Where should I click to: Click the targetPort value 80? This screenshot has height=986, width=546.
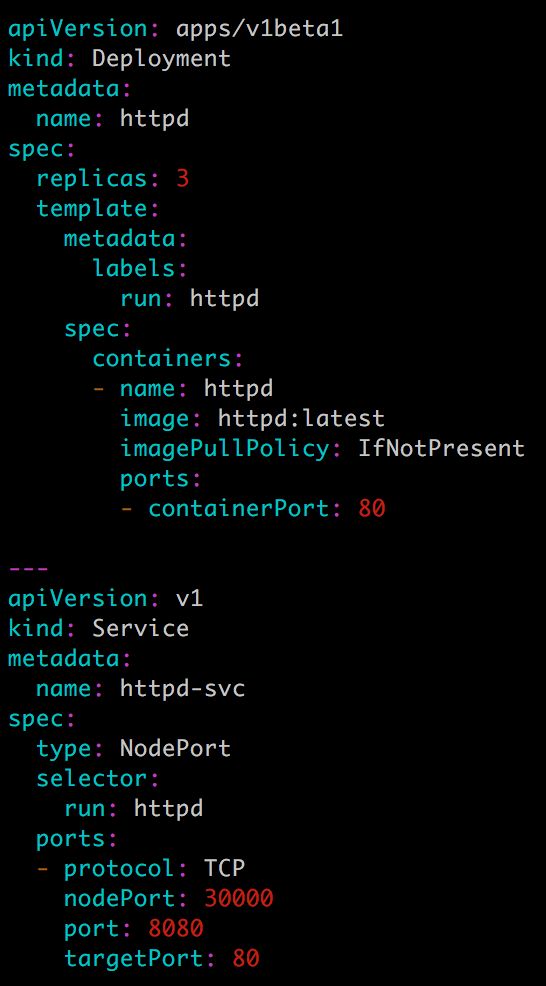tap(245, 958)
